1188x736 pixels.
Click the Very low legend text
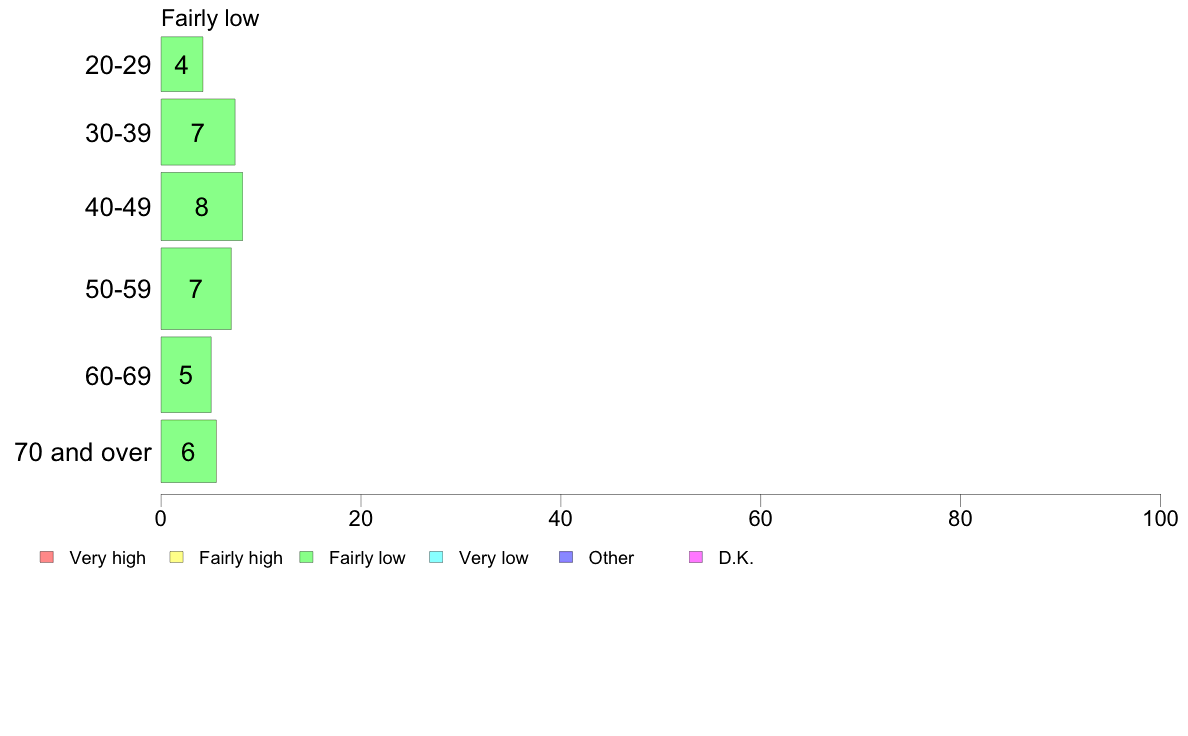[493, 558]
